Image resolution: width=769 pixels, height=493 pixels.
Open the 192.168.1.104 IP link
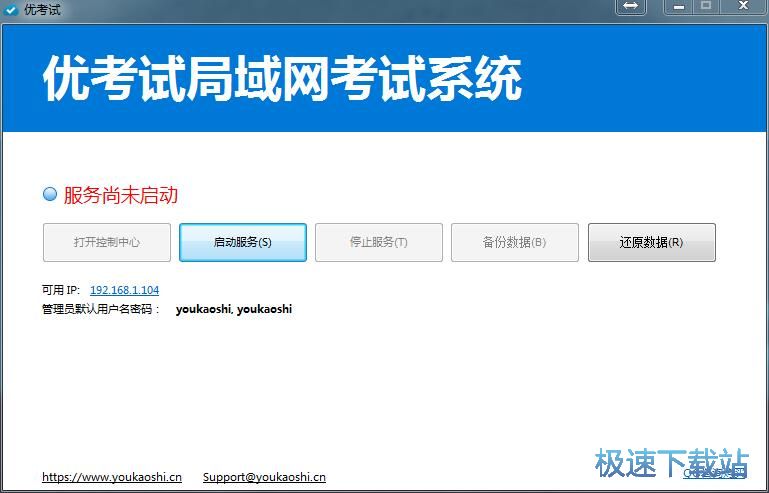click(x=125, y=290)
